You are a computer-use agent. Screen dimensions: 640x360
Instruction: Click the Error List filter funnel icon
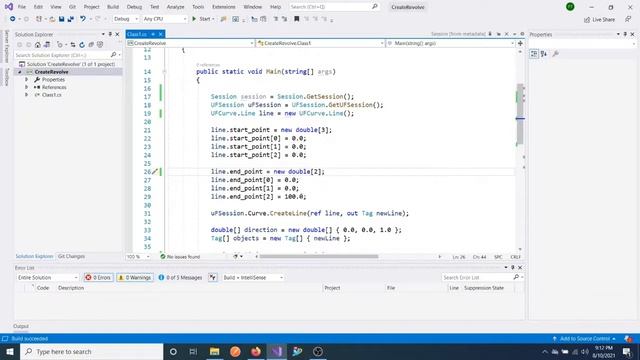click(x=213, y=278)
